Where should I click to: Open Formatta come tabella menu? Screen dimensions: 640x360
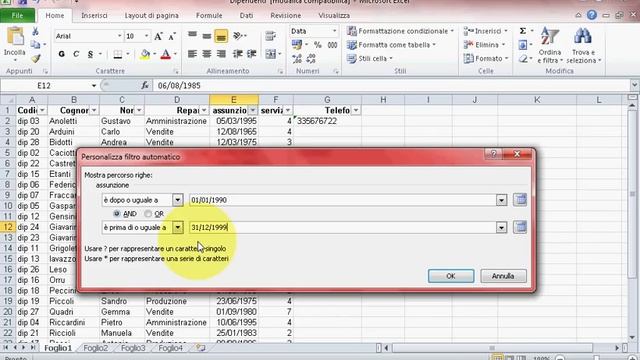[391, 45]
